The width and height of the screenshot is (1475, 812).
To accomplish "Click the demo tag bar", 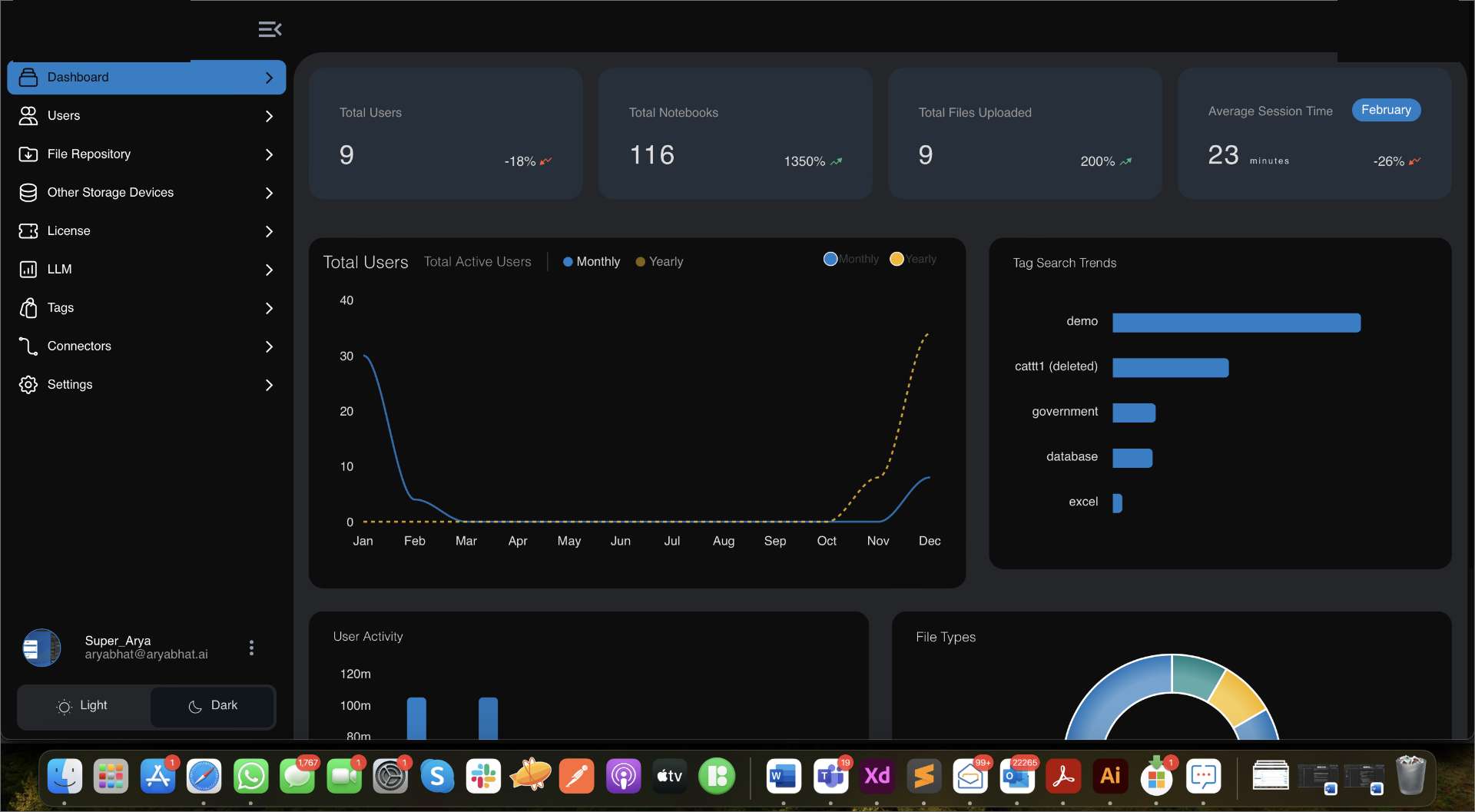I will [1236, 323].
